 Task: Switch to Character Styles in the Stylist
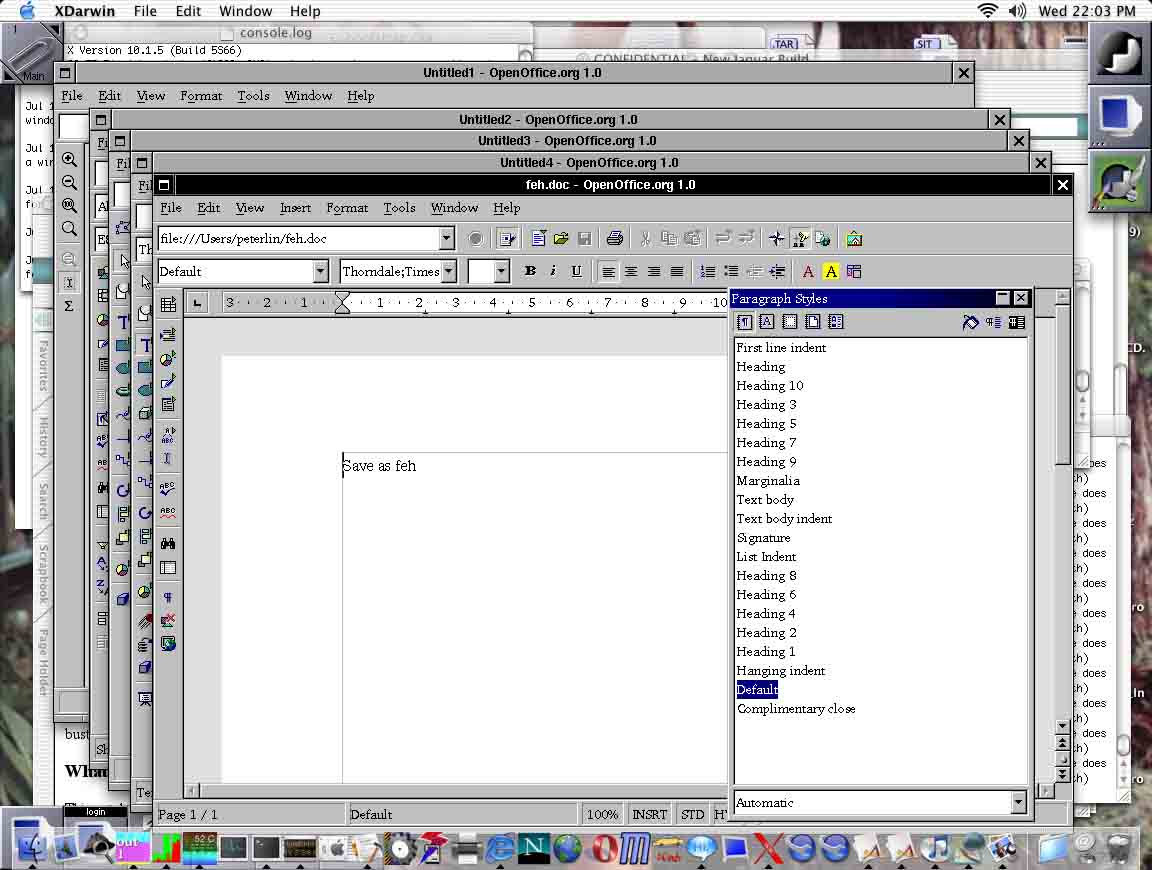[x=766, y=322]
